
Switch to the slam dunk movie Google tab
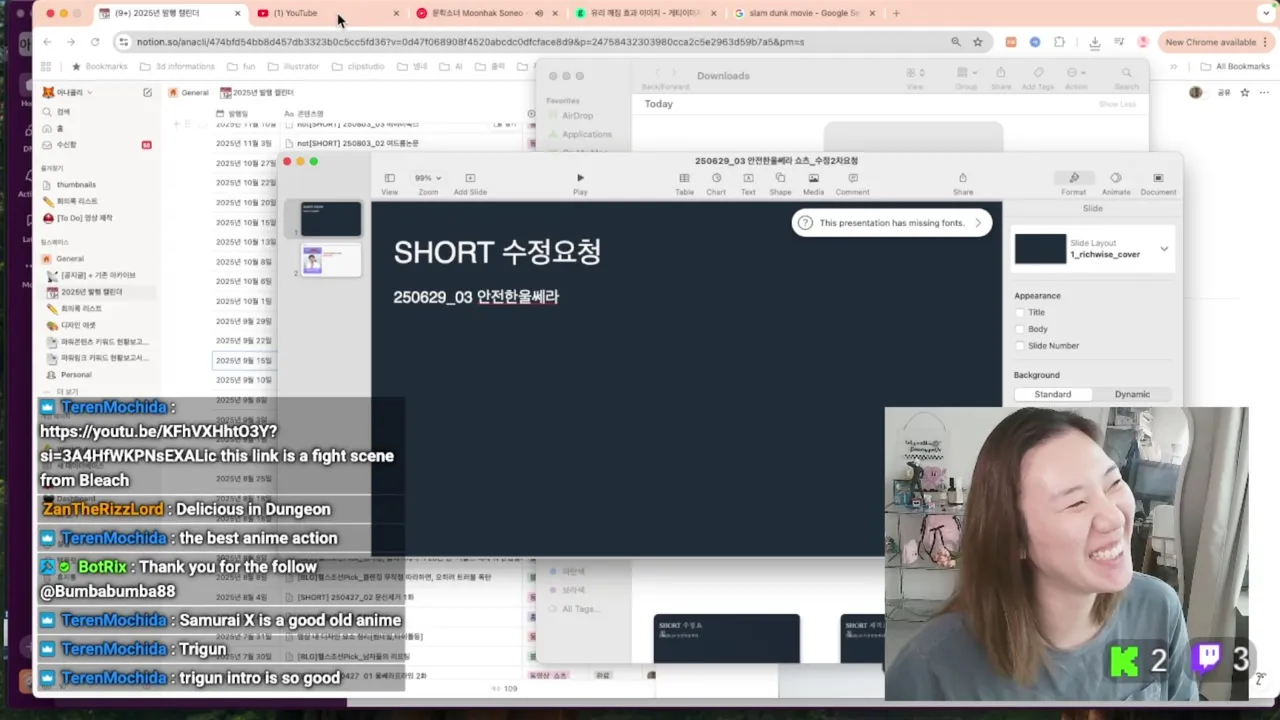click(x=804, y=13)
